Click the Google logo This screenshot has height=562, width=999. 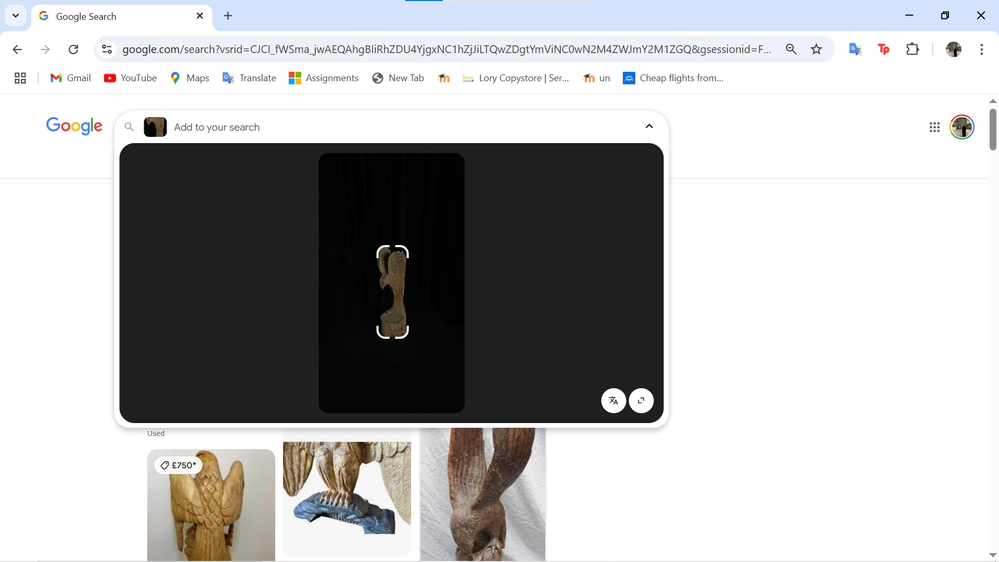tap(74, 126)
